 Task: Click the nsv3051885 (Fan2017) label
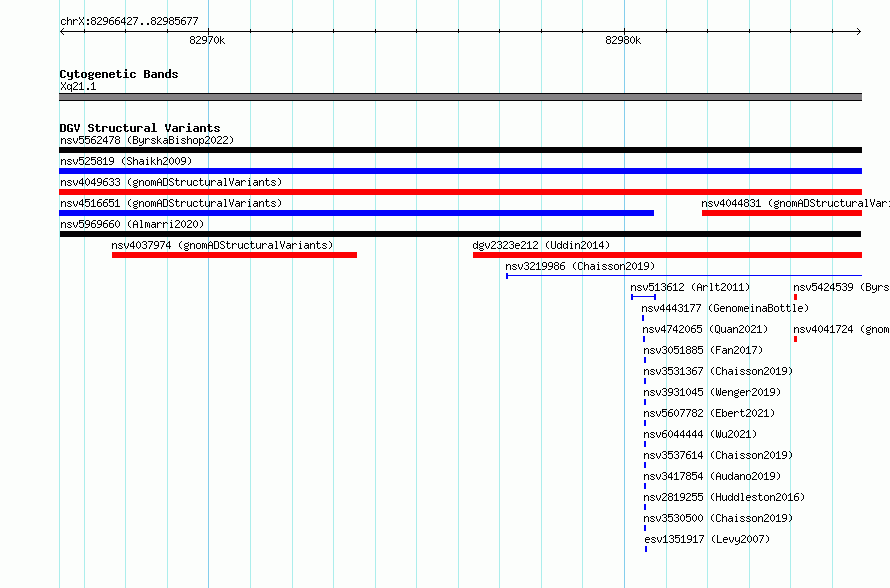point(703,350)
